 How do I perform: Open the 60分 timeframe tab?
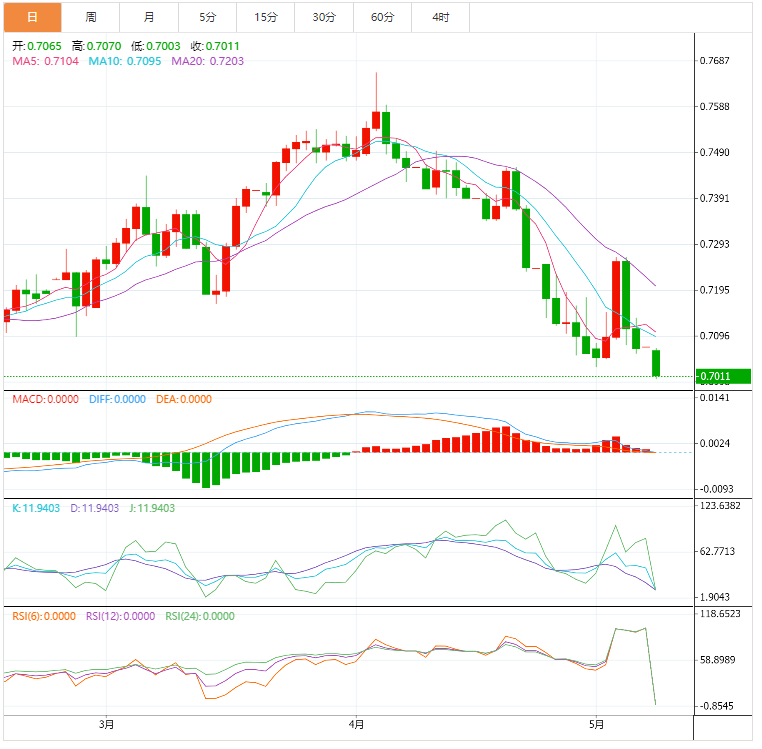pos(382,17)
